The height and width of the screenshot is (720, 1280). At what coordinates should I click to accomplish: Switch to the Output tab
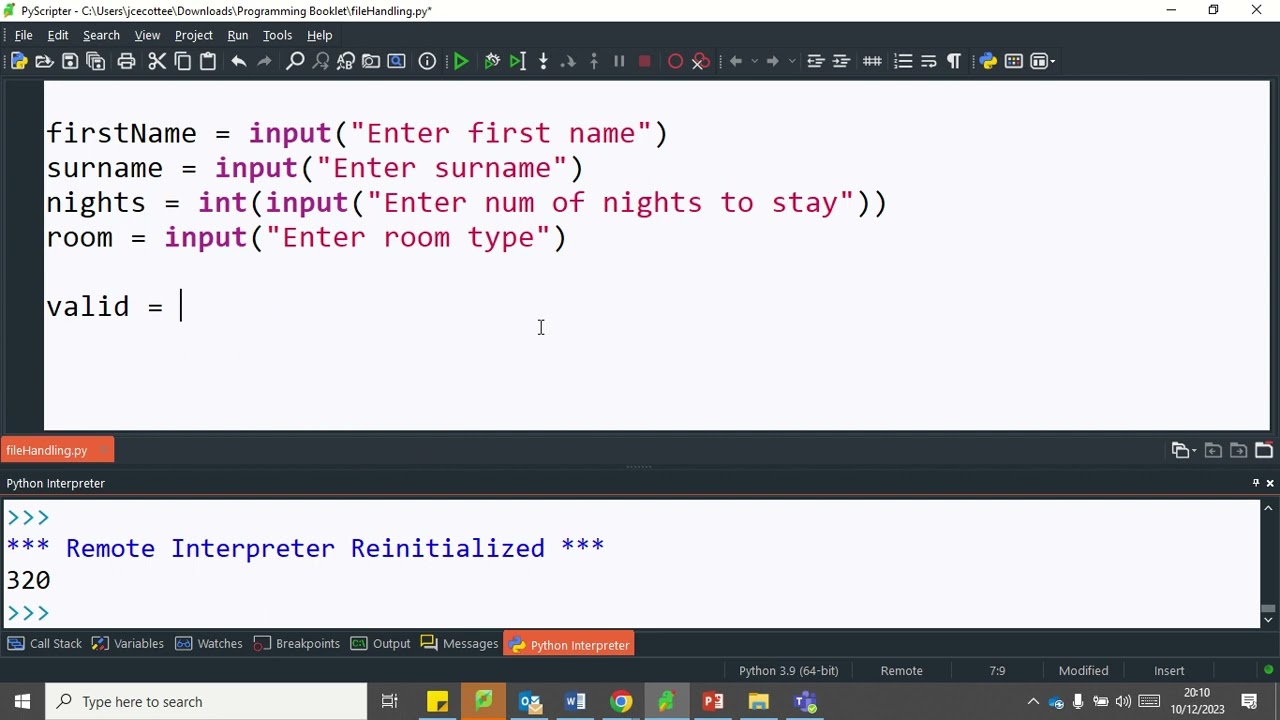coord(380,644)
